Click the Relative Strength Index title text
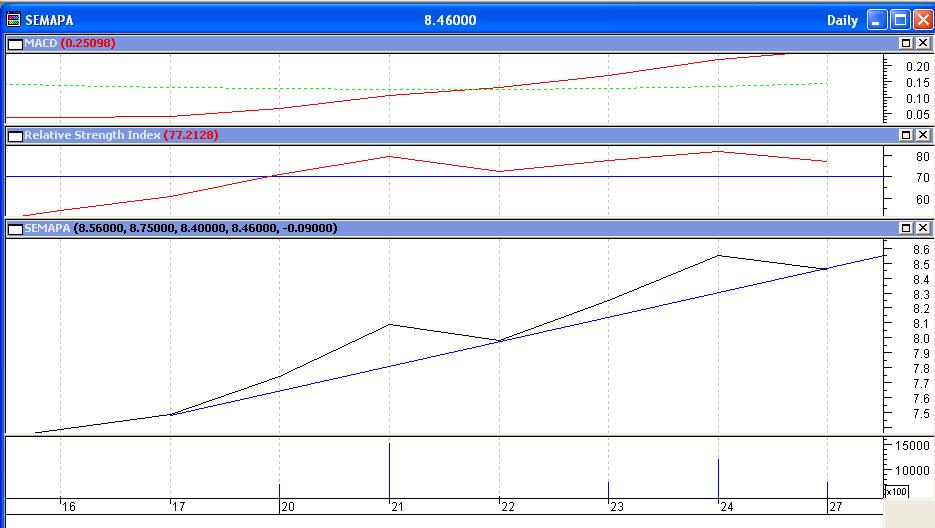Screen dimensions: 935x528 pyautogui.click(x=92, y=135)
